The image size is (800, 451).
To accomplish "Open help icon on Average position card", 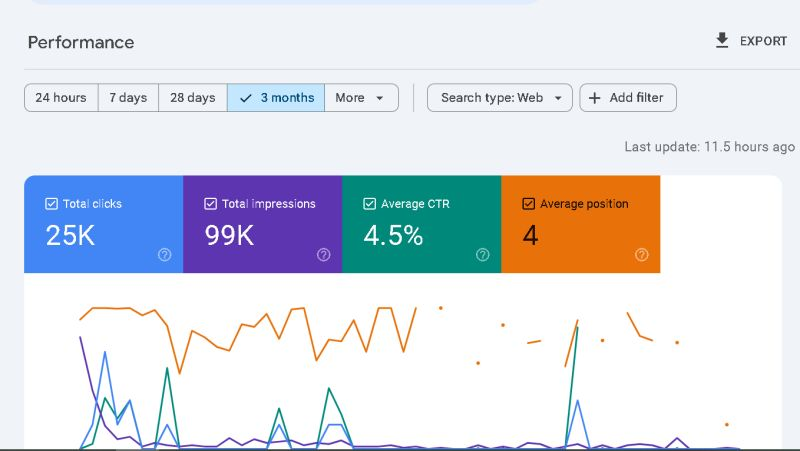I will click(x=642, y=255).
